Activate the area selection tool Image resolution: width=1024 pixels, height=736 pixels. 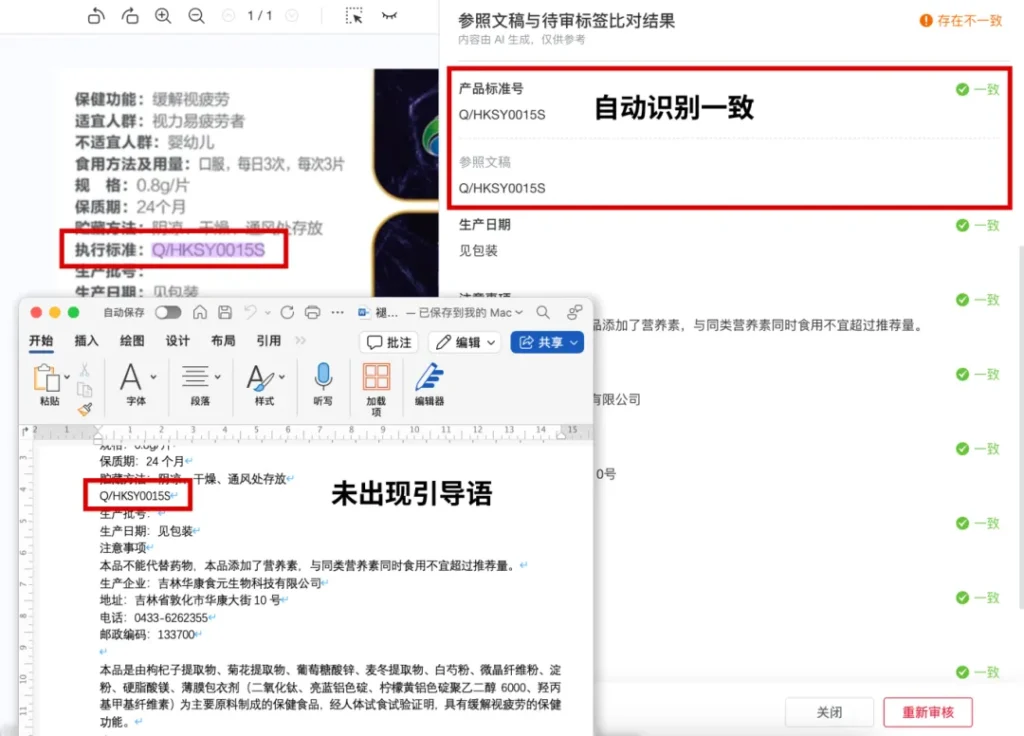click(x=354, y=15)
